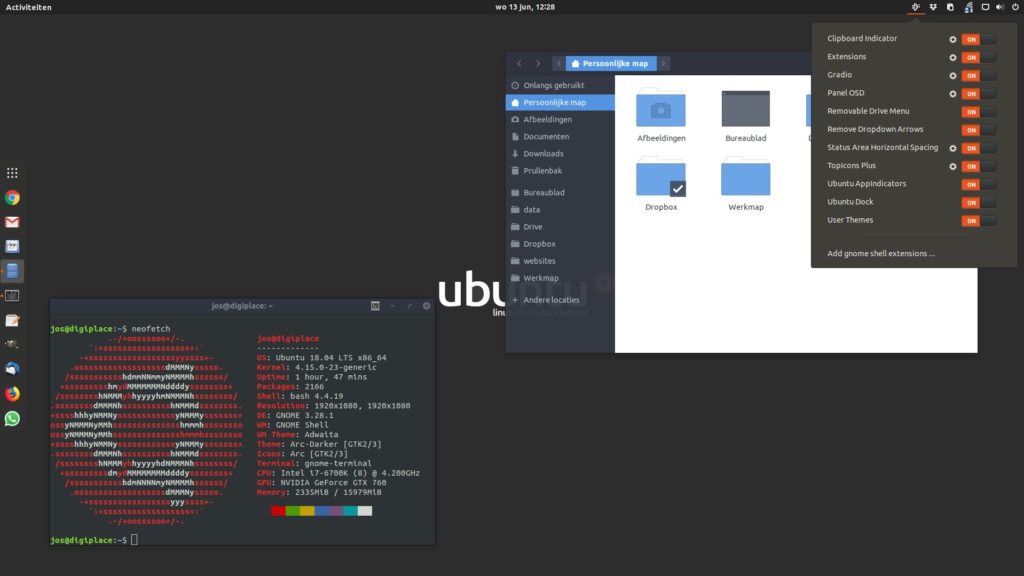Toggle Extensions extension switch
This screenshot has height=576, width=1024.
978,57
